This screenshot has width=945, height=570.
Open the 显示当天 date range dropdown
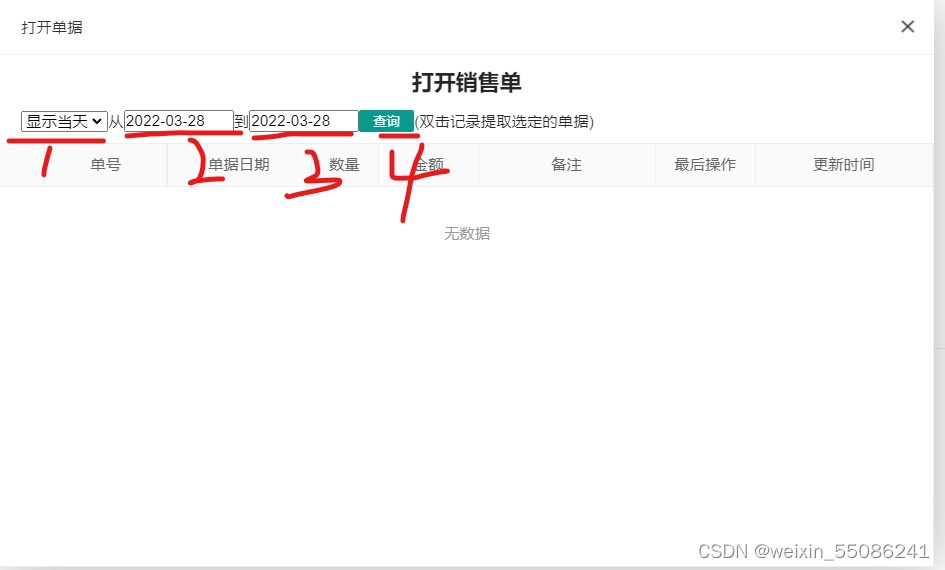click(x=64, y=121)
